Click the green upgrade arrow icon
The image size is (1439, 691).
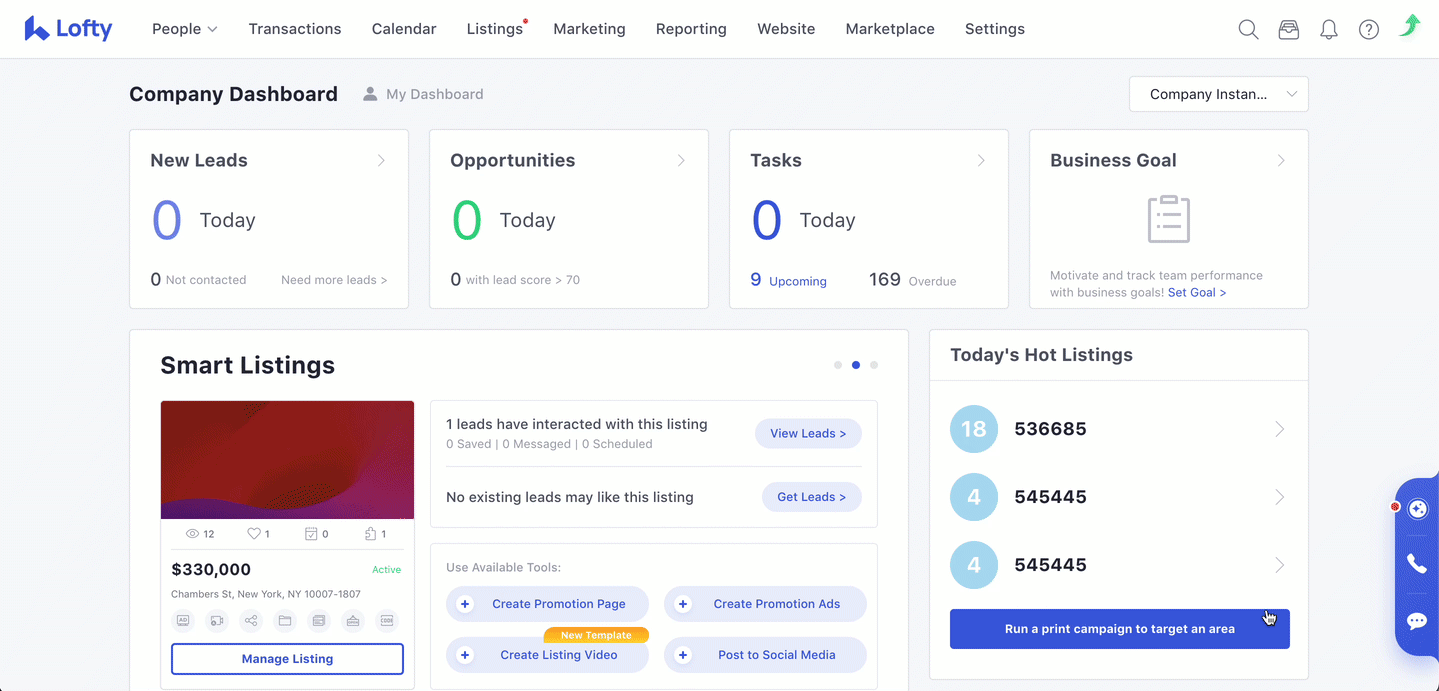(1410, 26)
